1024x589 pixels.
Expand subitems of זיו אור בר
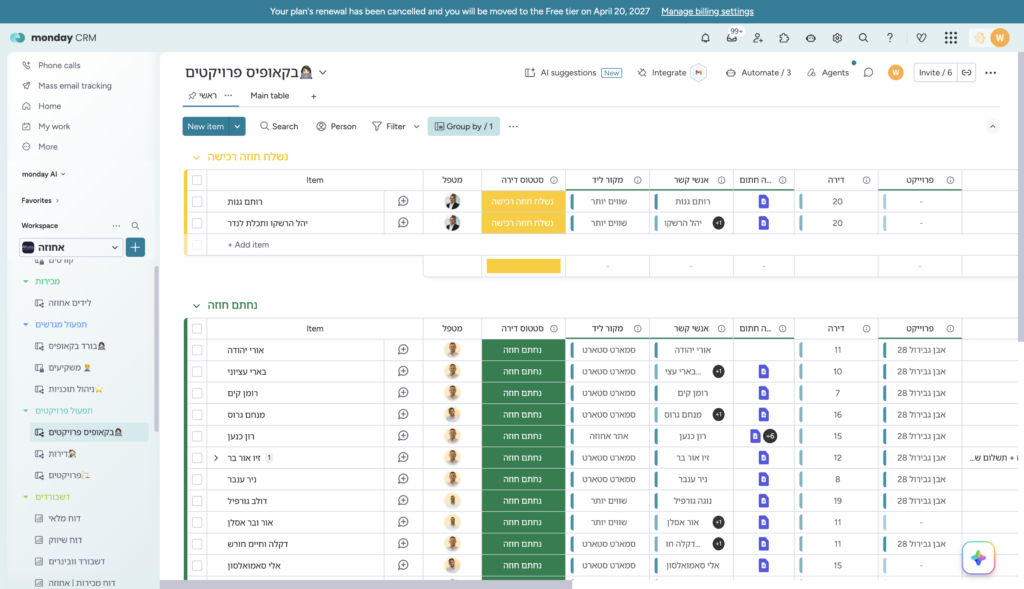(216, 458)
